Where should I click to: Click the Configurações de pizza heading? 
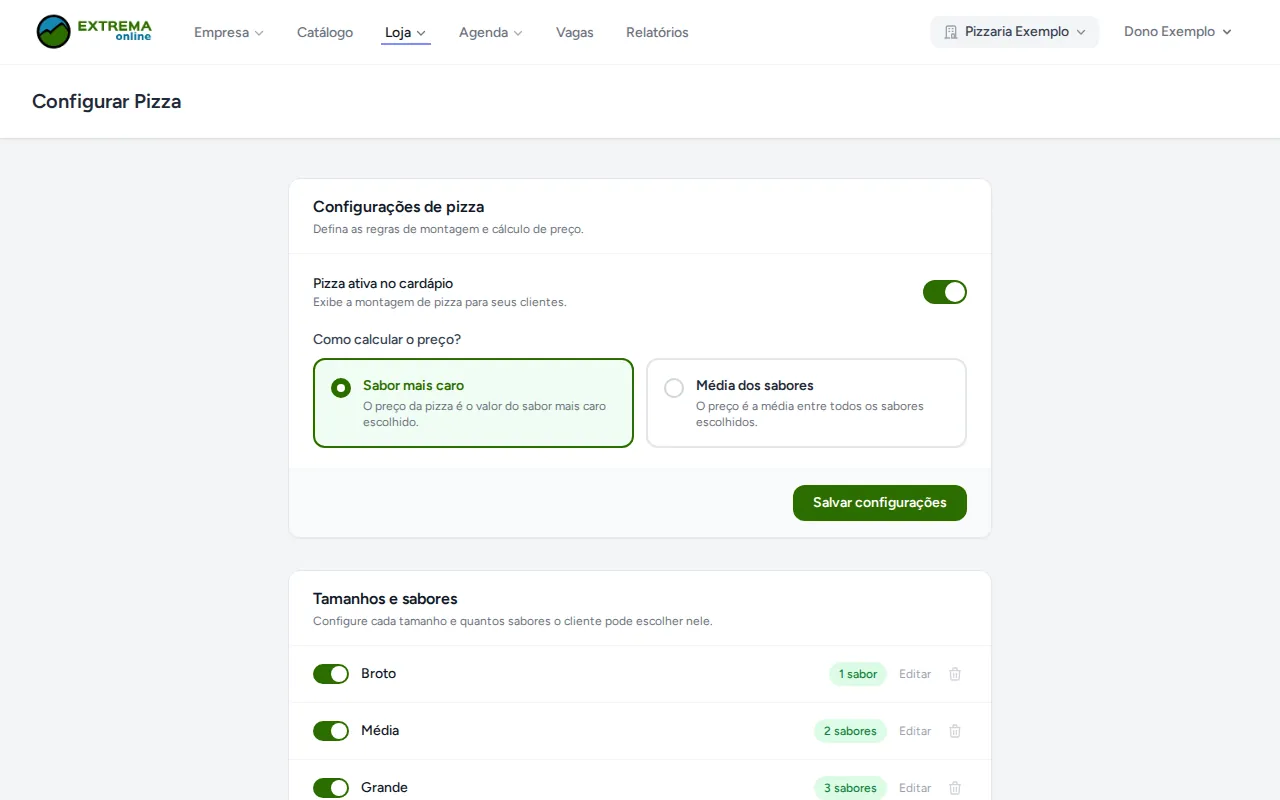click(398, 207)
